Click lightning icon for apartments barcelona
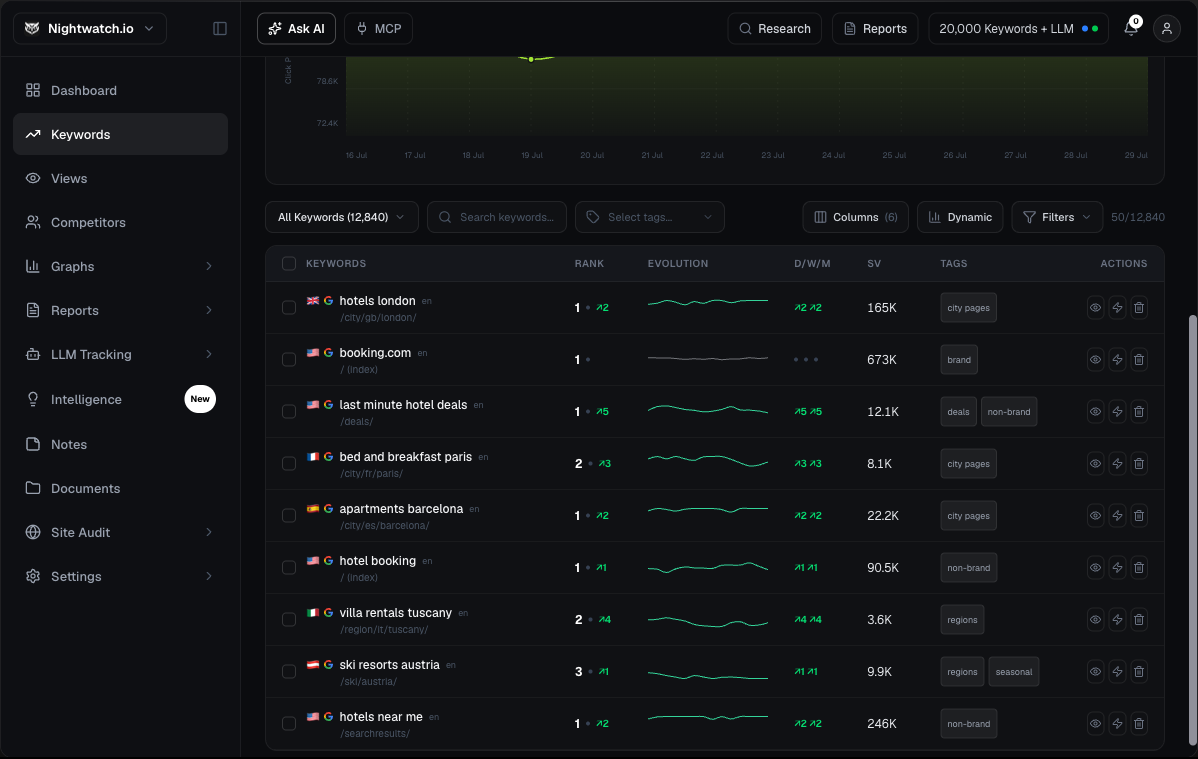The width and height of the screenshot is (1198, 759). pos(1117,515)
